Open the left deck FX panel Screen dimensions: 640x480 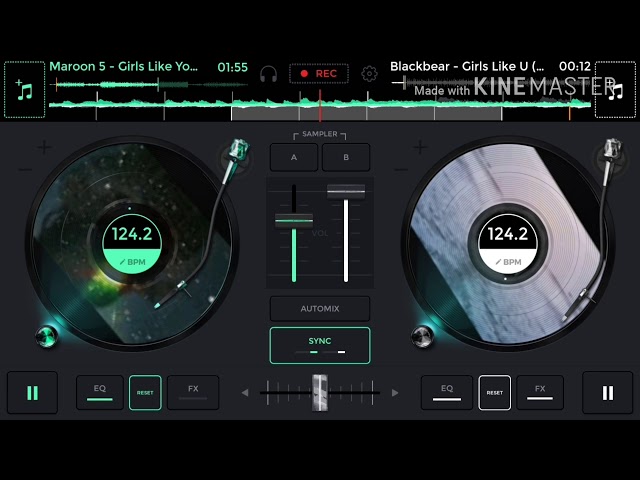point(193,392)
